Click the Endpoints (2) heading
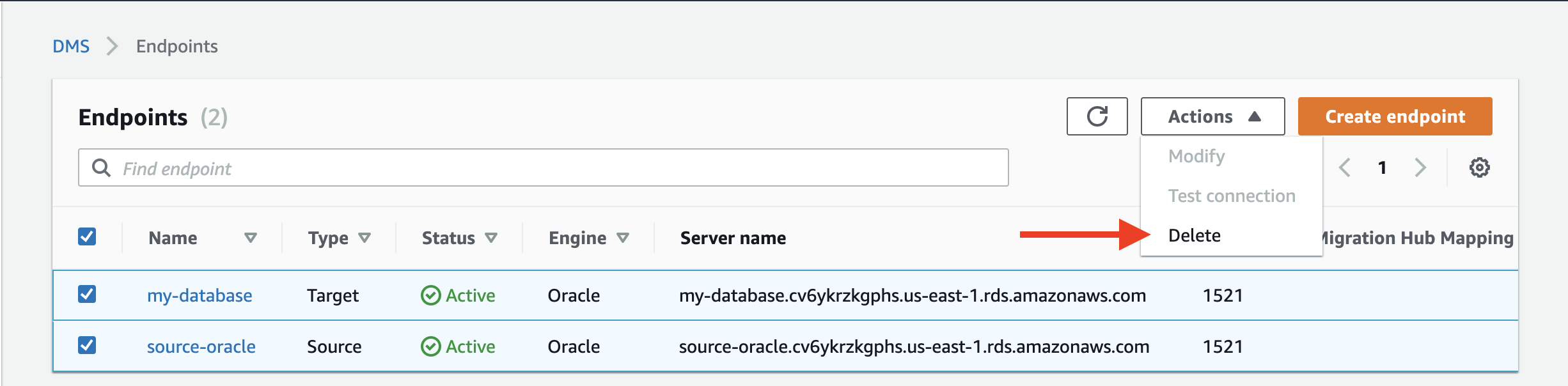This screenshot has height=386, width=1568. tap(153, 117)
